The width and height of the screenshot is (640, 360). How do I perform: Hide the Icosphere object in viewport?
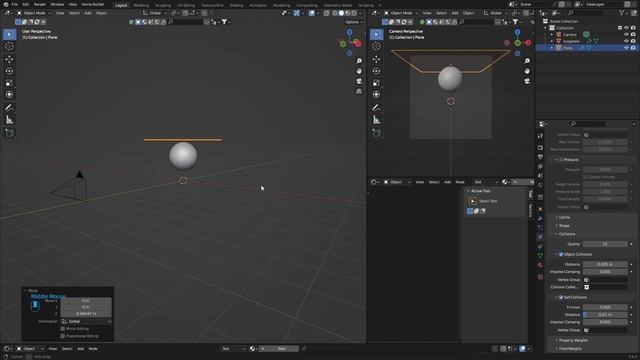[626, 41]
